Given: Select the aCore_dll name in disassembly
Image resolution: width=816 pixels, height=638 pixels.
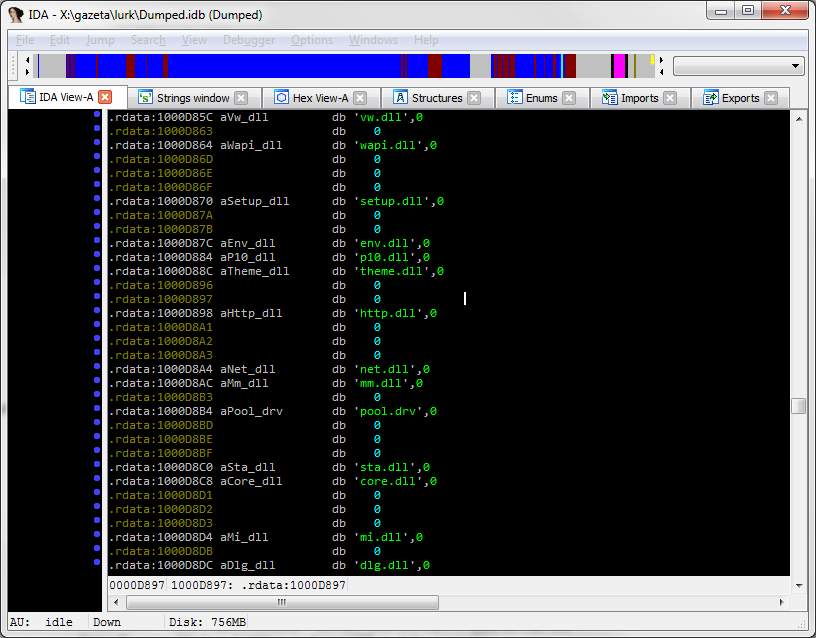Looking at the screenshot, I should [251, 481].
